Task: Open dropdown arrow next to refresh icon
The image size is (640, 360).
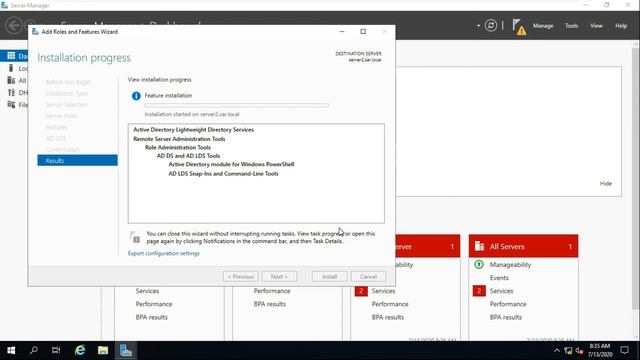Action: [x=478, y=26]
